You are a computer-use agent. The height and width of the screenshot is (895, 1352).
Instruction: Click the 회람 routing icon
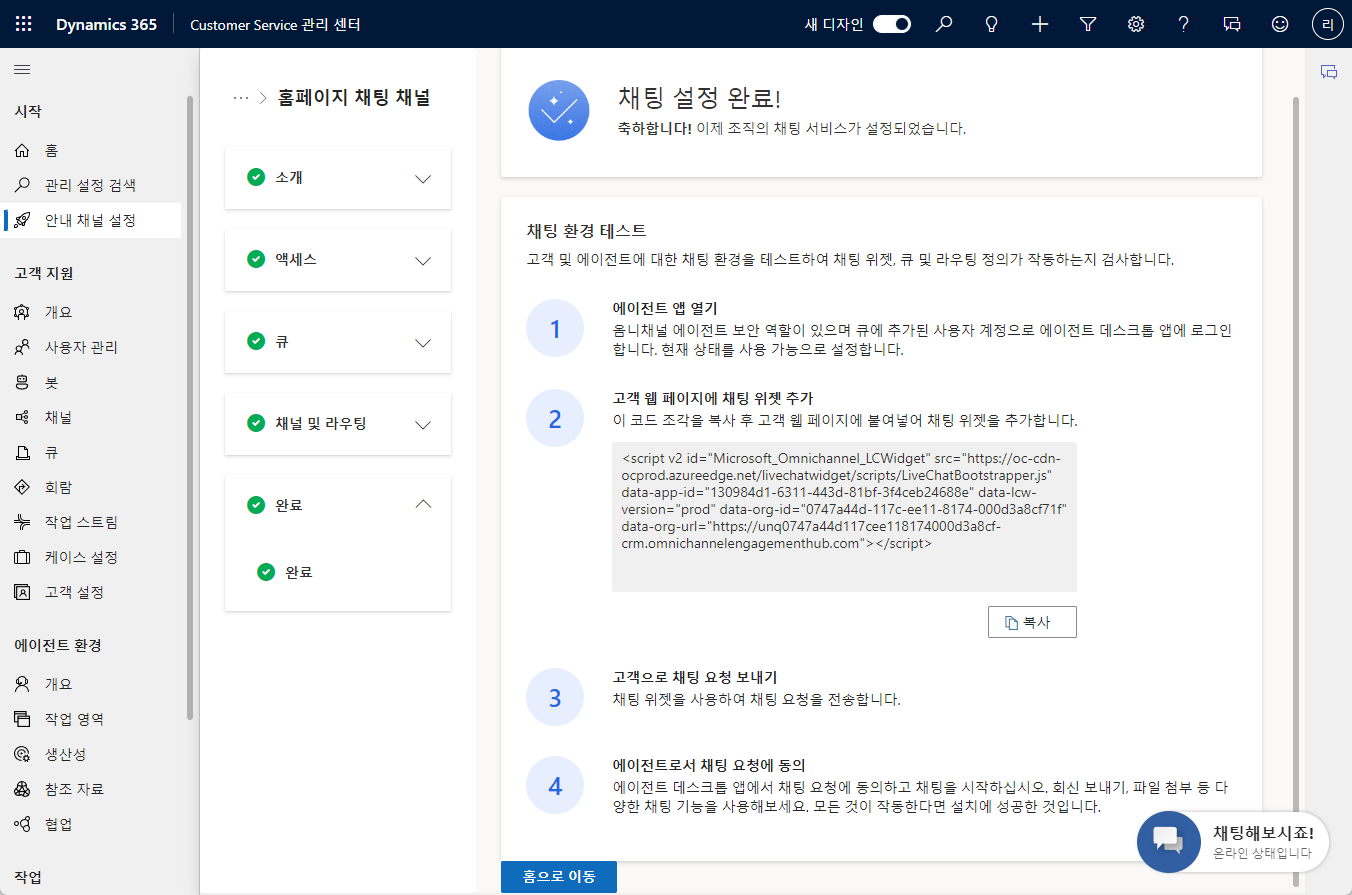click(22, 487)
